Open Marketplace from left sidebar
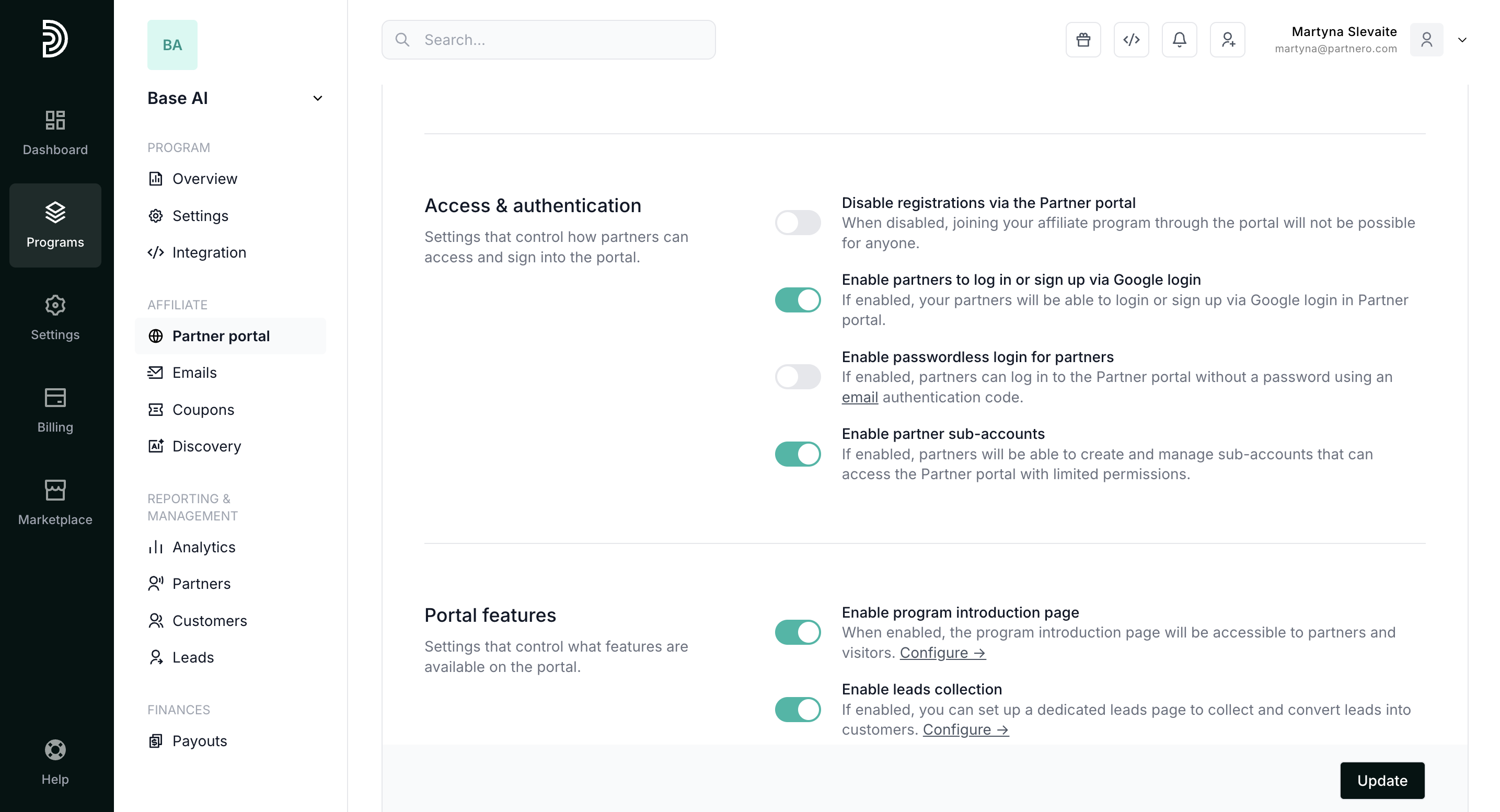 (55, 502)
